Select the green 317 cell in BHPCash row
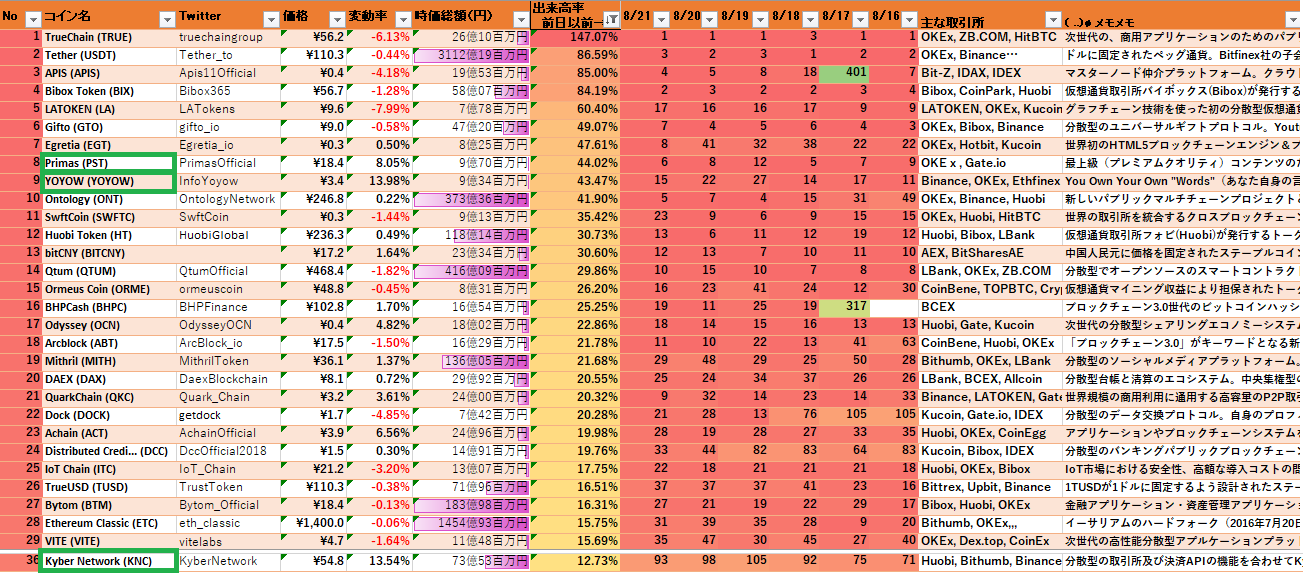 coord(843,307)
